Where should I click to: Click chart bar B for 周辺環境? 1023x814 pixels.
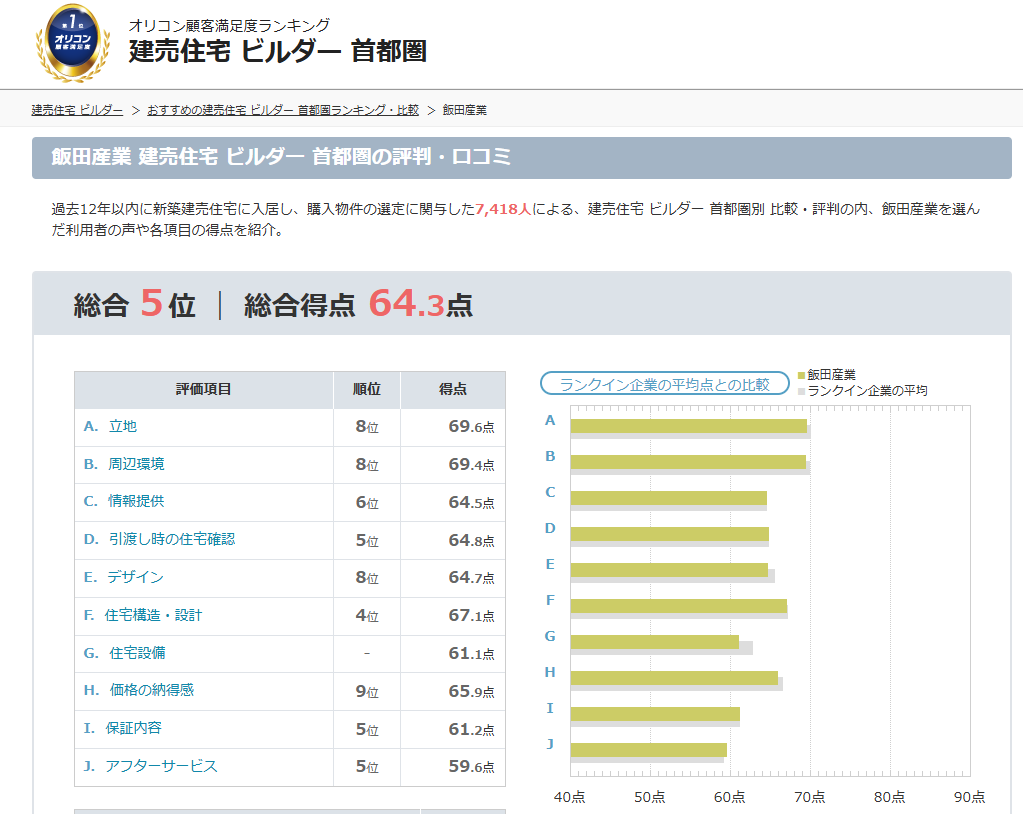688,462
